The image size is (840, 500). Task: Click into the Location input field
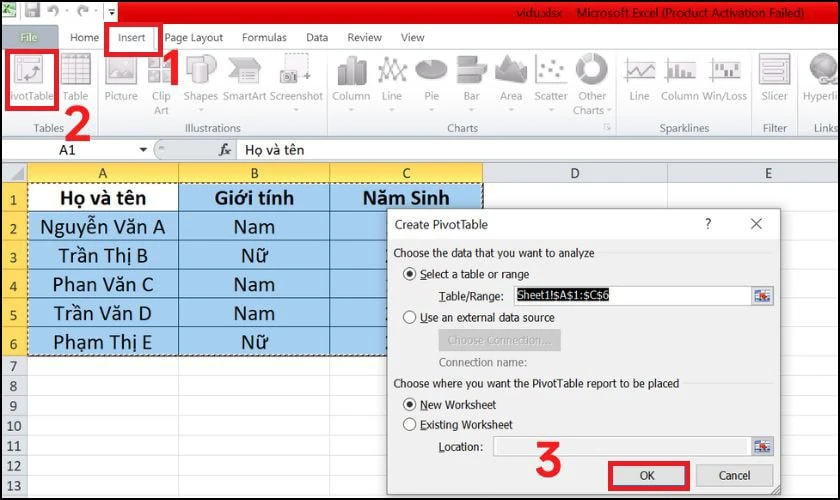click(x=620, y=446)
